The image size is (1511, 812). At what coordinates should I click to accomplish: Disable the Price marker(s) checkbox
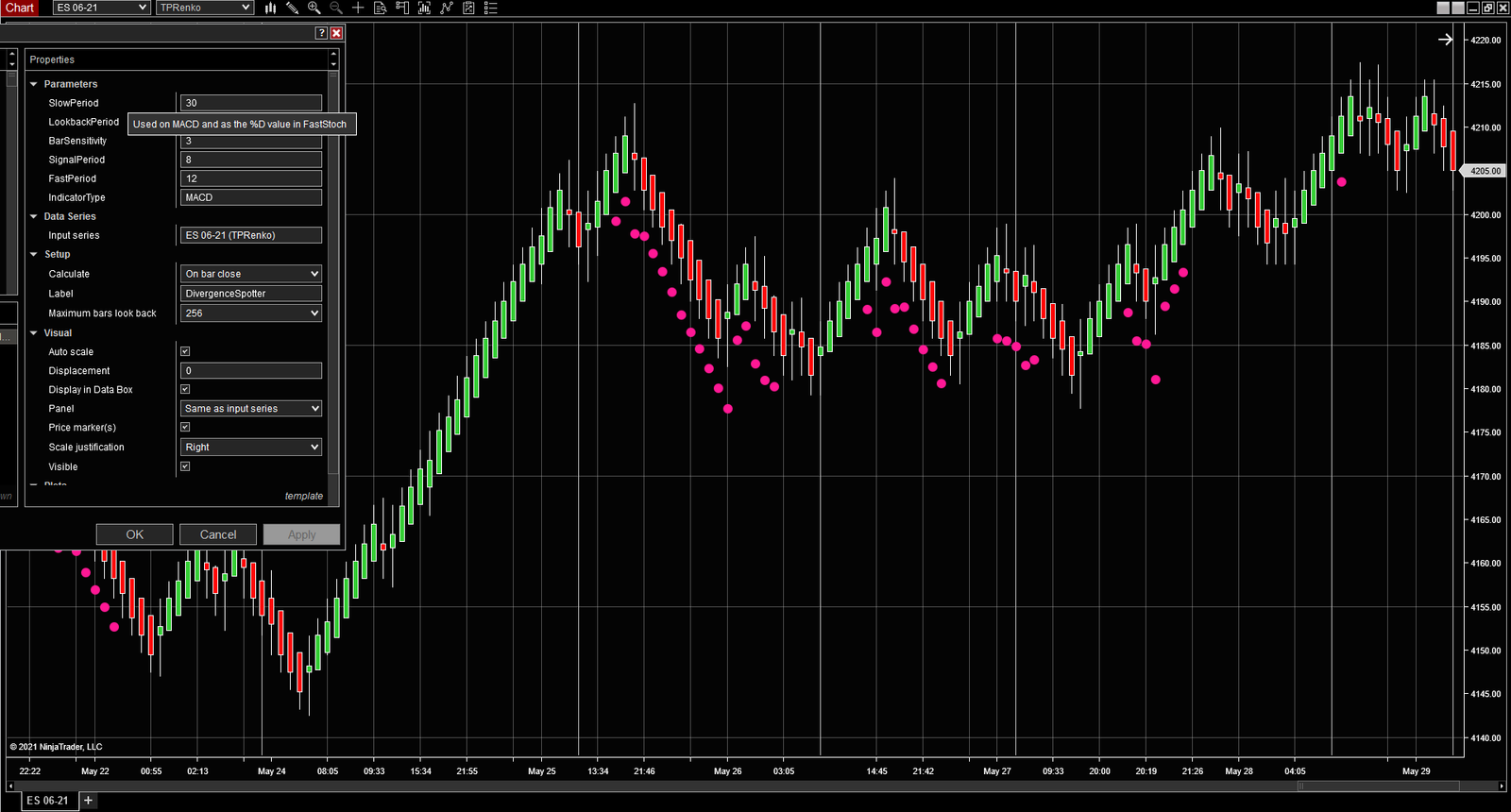coord(185,427)
